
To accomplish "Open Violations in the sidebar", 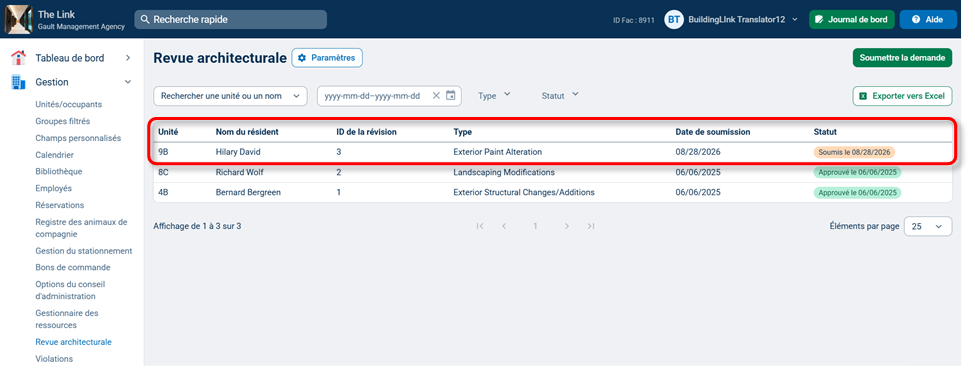I will [x=54, y=359].
